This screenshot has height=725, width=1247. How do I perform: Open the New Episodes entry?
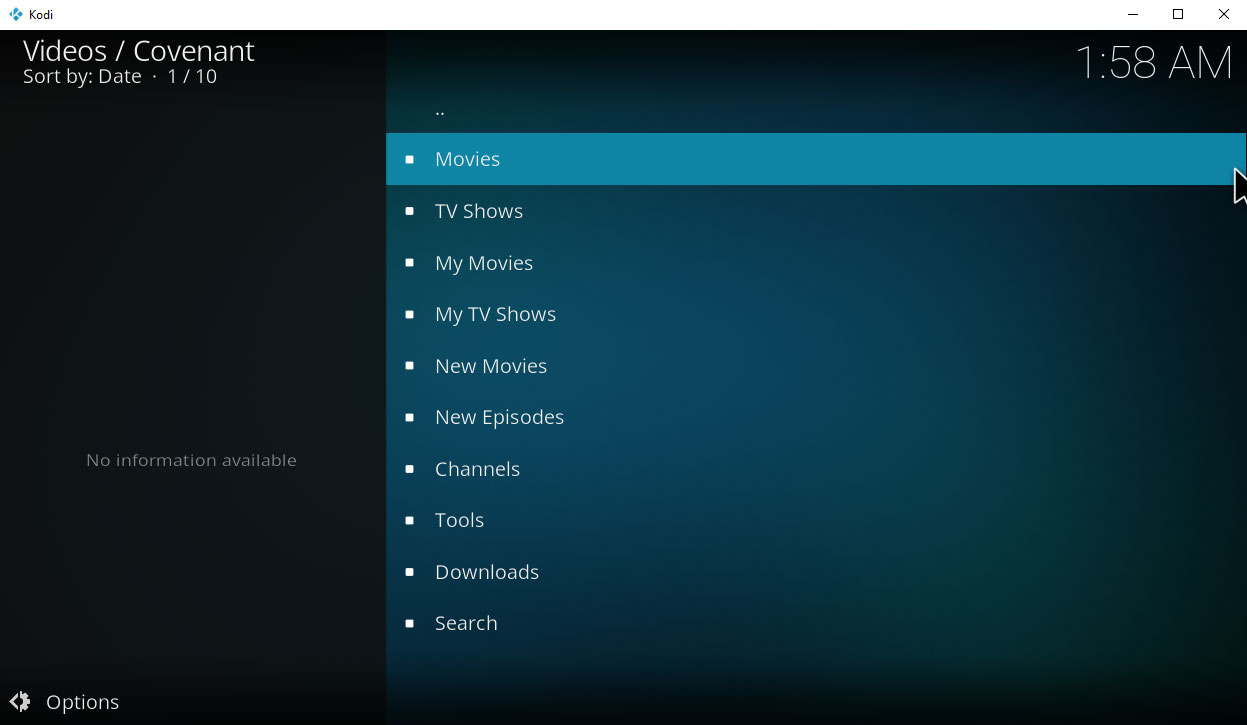tap(816, 417)
